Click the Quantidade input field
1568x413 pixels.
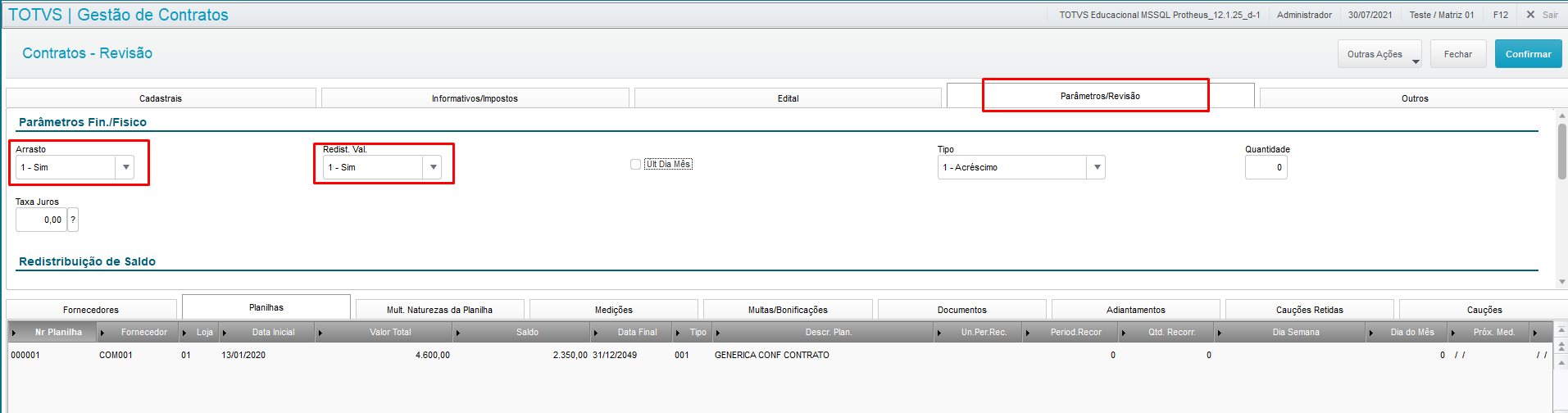tap(1266, 167)
